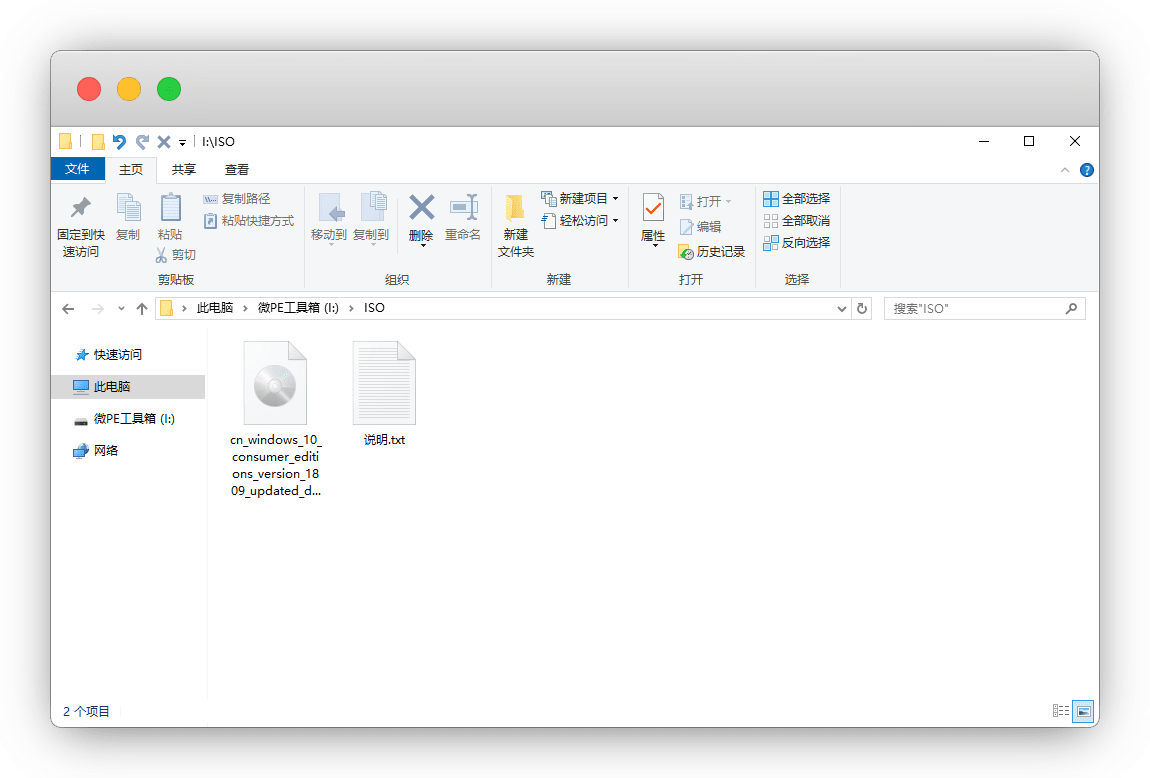Click the Up one level arrow button
This screenshot has width=1150, height=778.
(142, 309)
